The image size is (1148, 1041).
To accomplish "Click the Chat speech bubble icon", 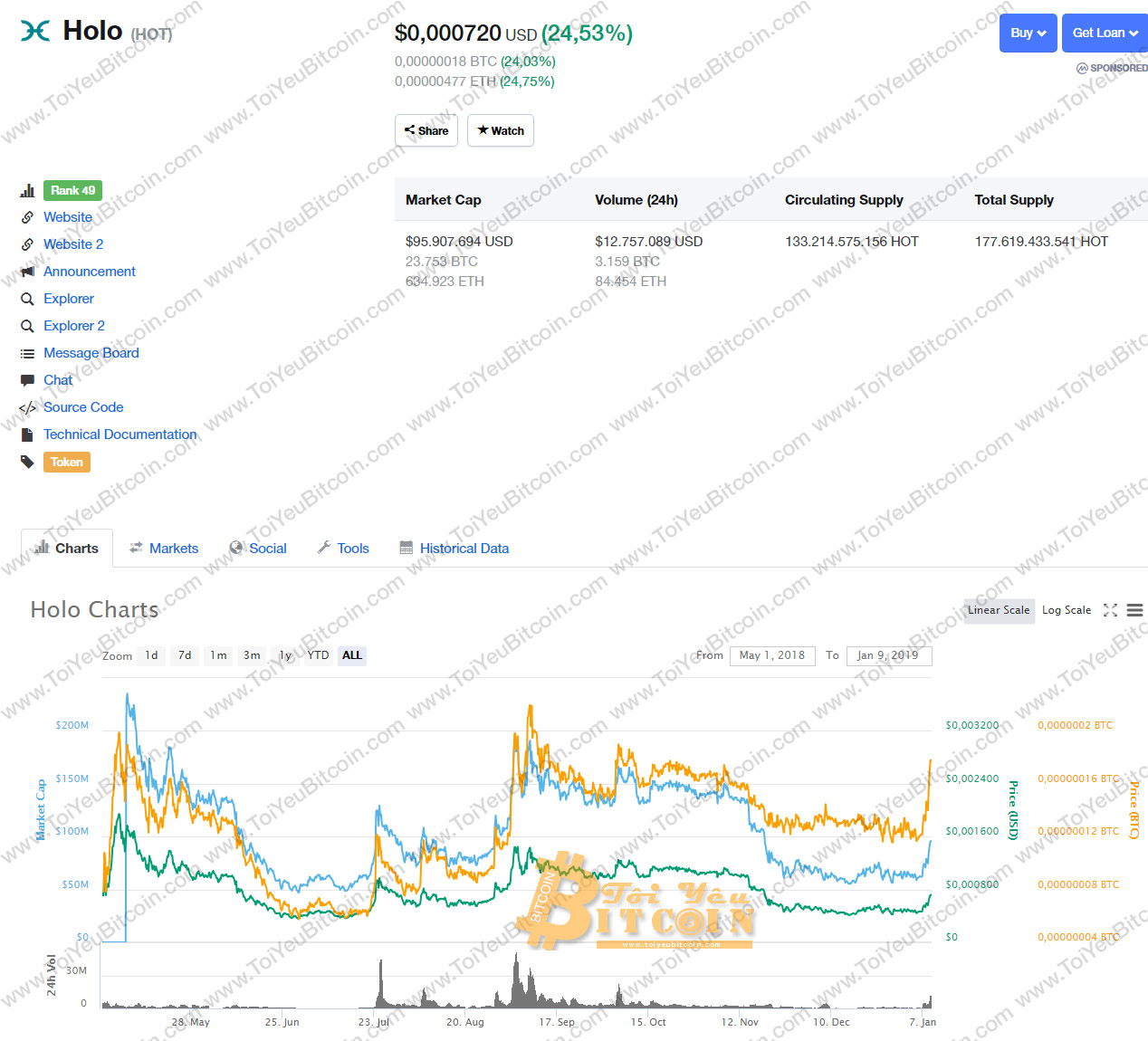I will (27, 380).
